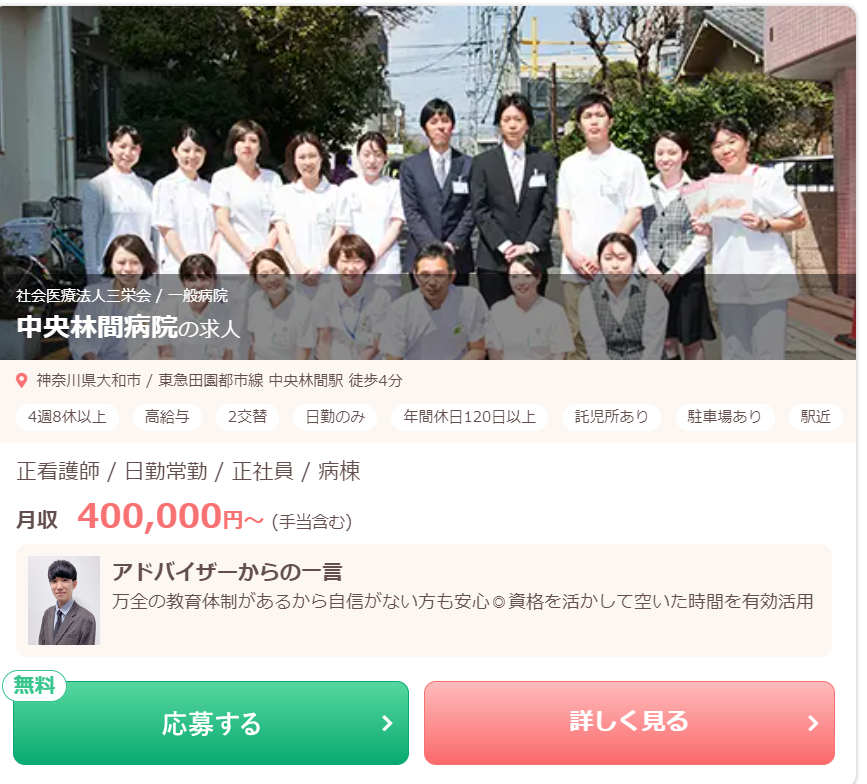The width and height of the screenshot is (867, 784).
Task: Click the アドバイザーからの一言 comment box
Action: (424, 600)
